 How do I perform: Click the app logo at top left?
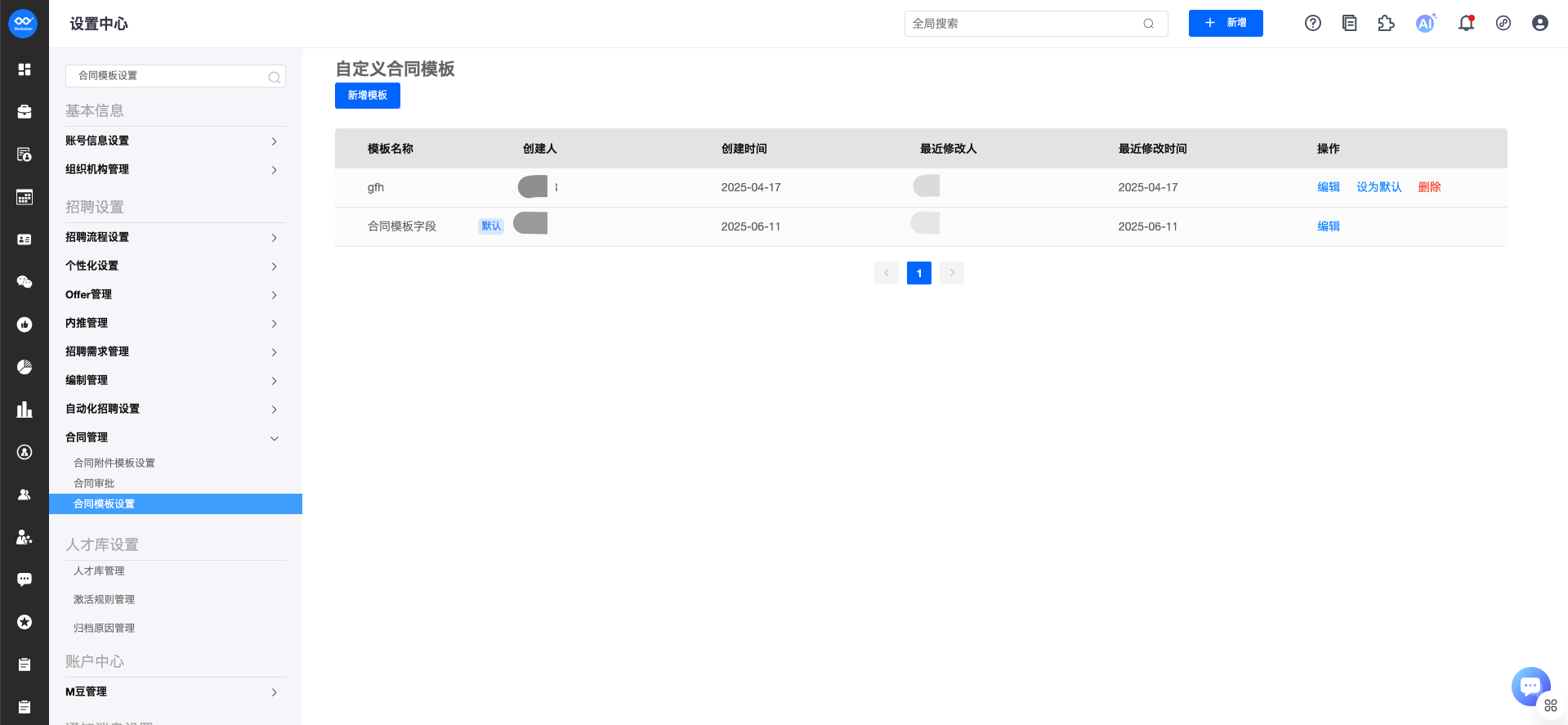[23, 24]
